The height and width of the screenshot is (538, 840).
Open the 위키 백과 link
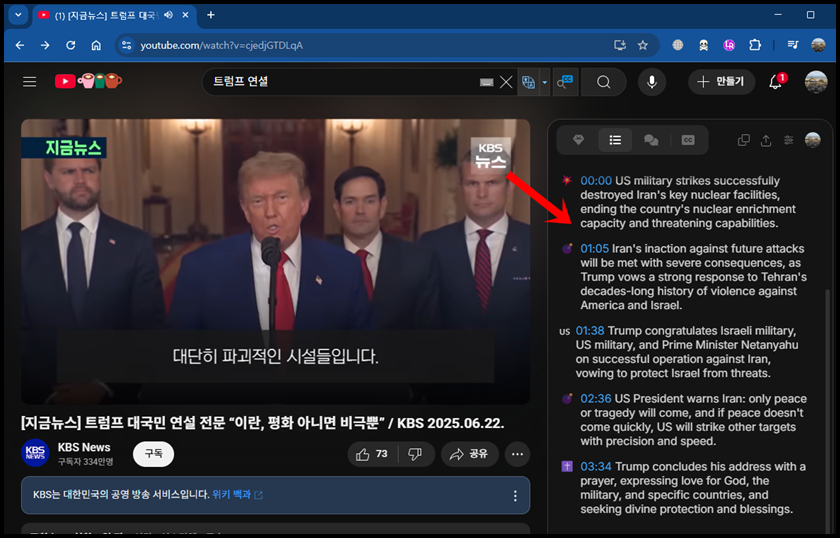point(237,495)
